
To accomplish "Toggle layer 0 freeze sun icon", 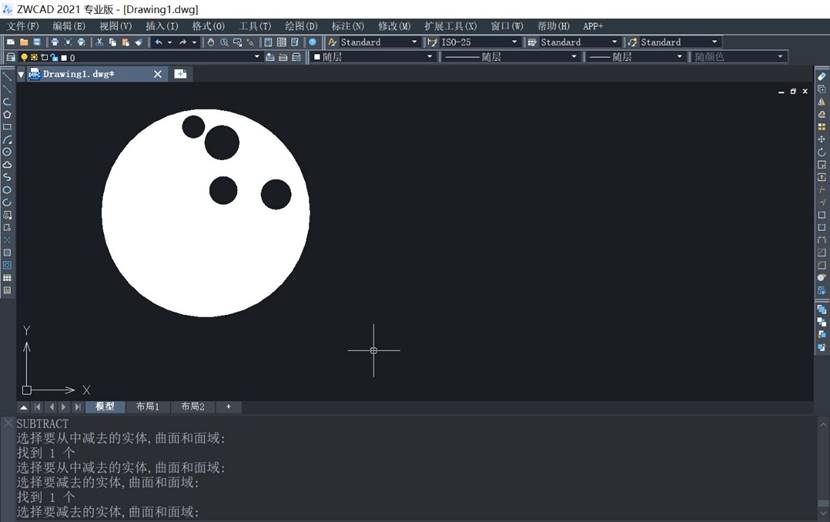I will [x=33, y=58].
